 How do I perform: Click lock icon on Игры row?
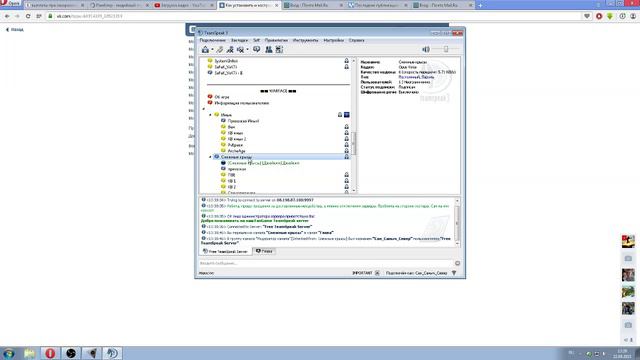coord(340,115)
